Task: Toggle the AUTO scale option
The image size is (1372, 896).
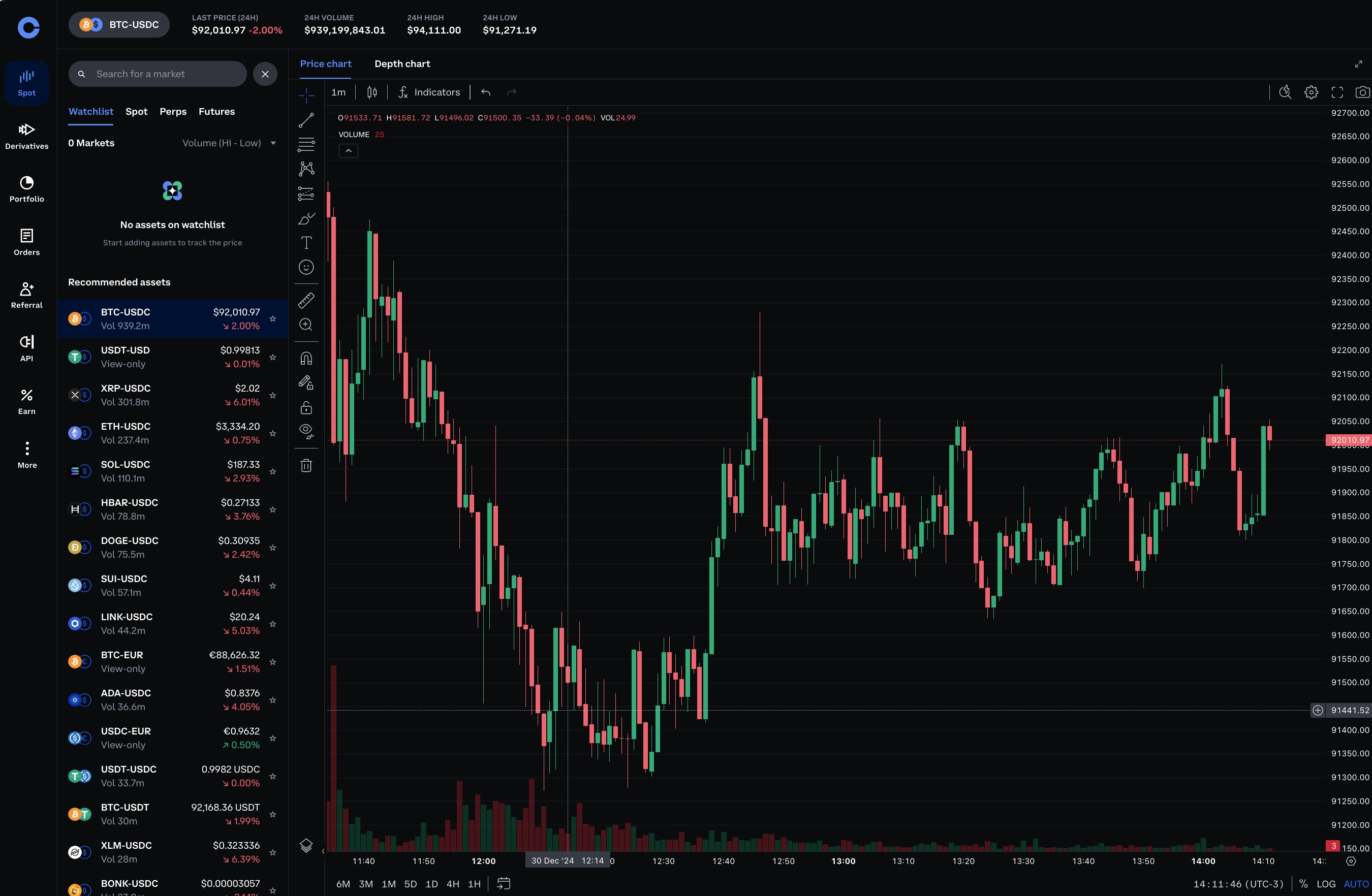Action: pyautogui.click(x=1355, y=883)
